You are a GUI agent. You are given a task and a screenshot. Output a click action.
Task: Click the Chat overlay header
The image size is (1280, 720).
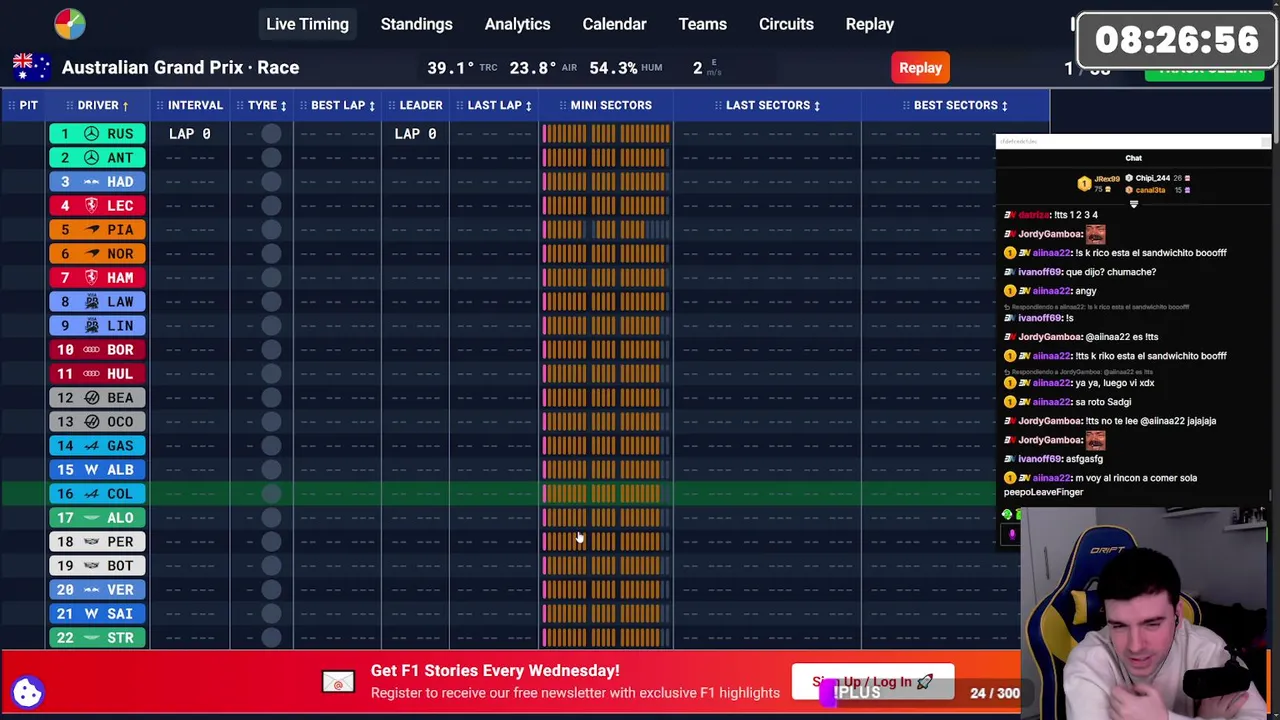click(1133, 158)
